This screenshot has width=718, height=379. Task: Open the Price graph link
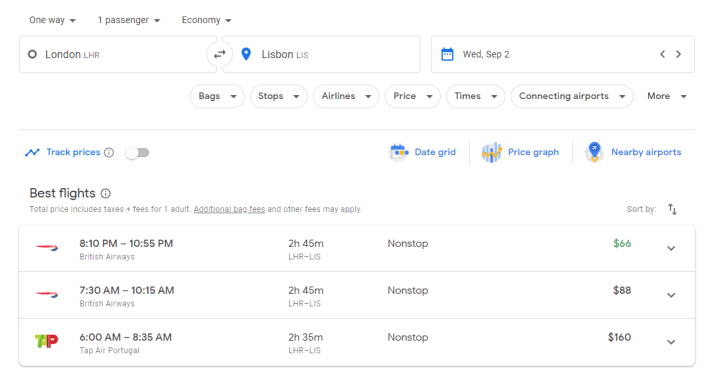pos(533,152)
